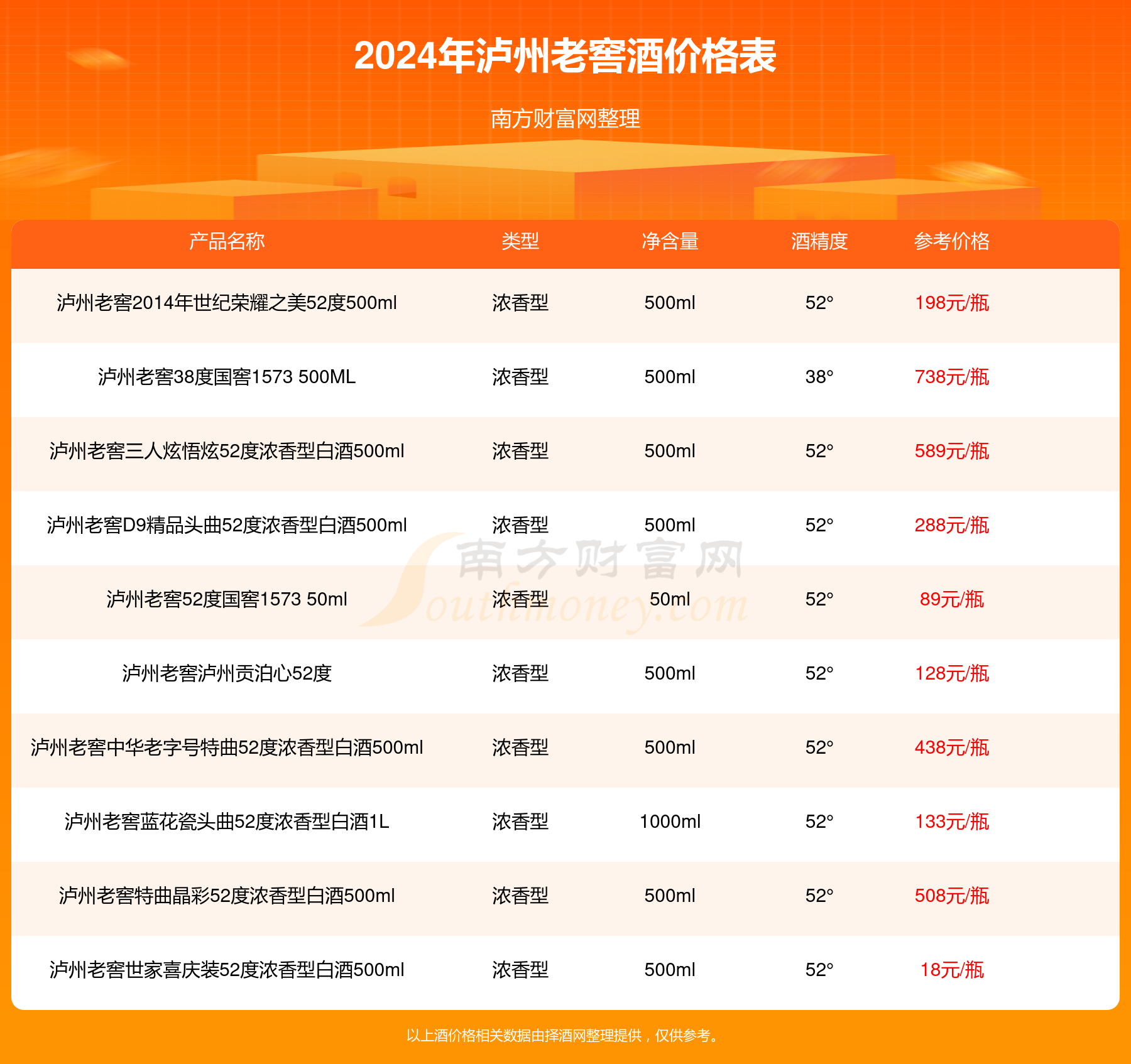Image resolution: width=1131 pixels, height=1064 pixels.
Task: Click the 参考价格 column header
Action: pyautogui.click(x=952, y=241)
